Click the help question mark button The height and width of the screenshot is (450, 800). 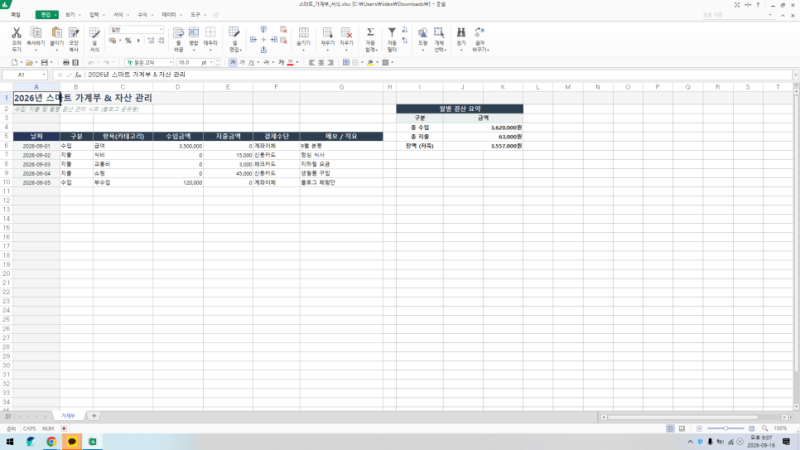click(x=758, y=5)
